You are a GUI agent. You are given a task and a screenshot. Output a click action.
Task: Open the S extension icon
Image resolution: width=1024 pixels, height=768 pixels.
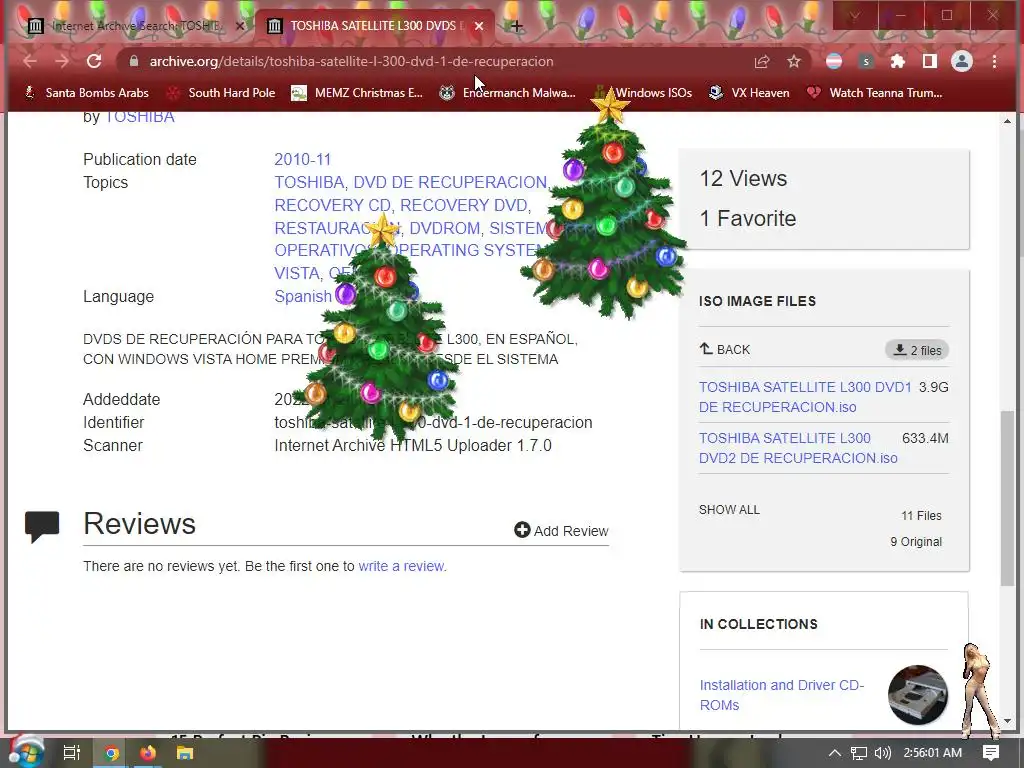(x=866, y=61)
